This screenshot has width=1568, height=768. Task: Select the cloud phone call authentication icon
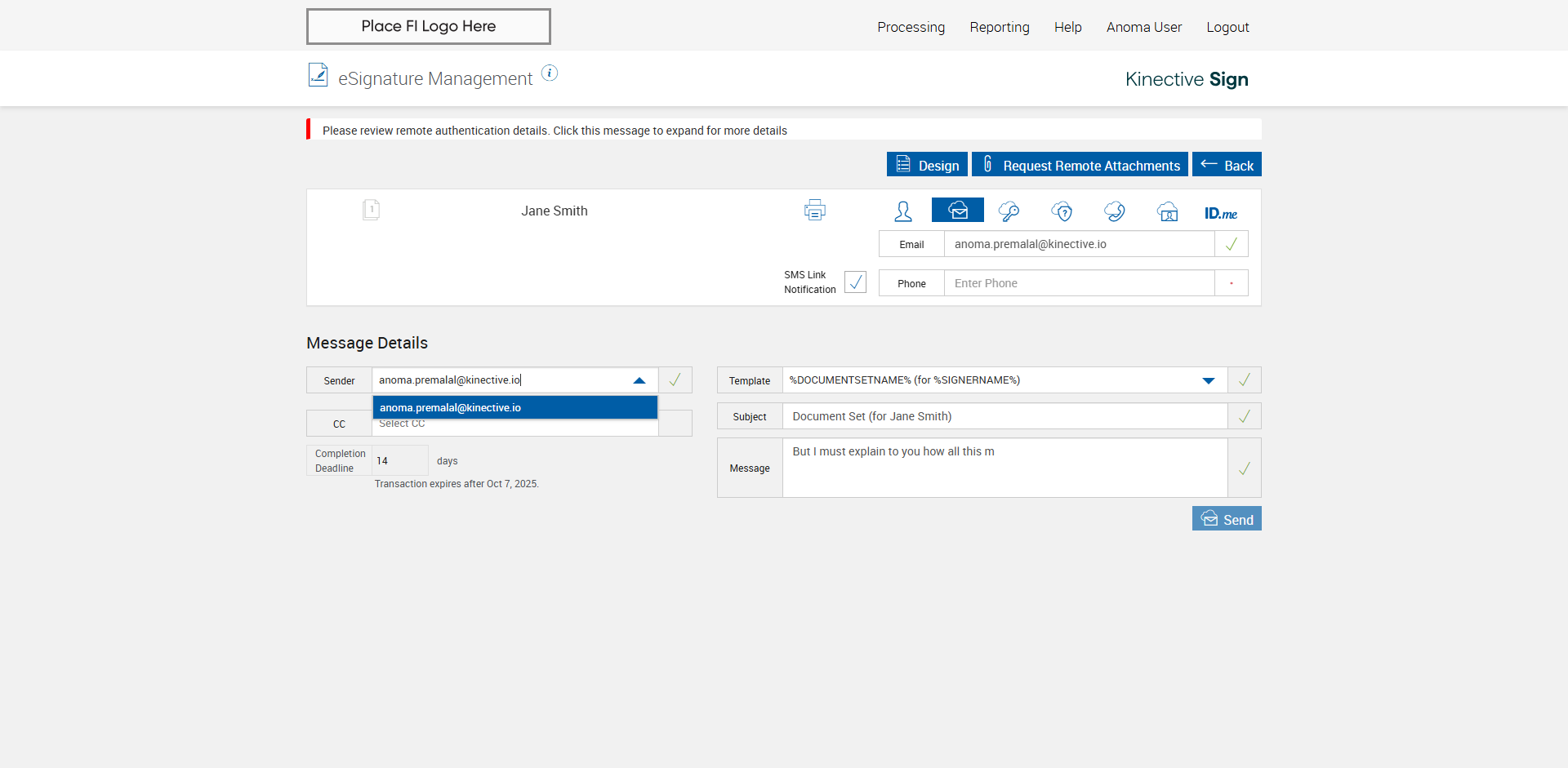tap(1114, 211)
